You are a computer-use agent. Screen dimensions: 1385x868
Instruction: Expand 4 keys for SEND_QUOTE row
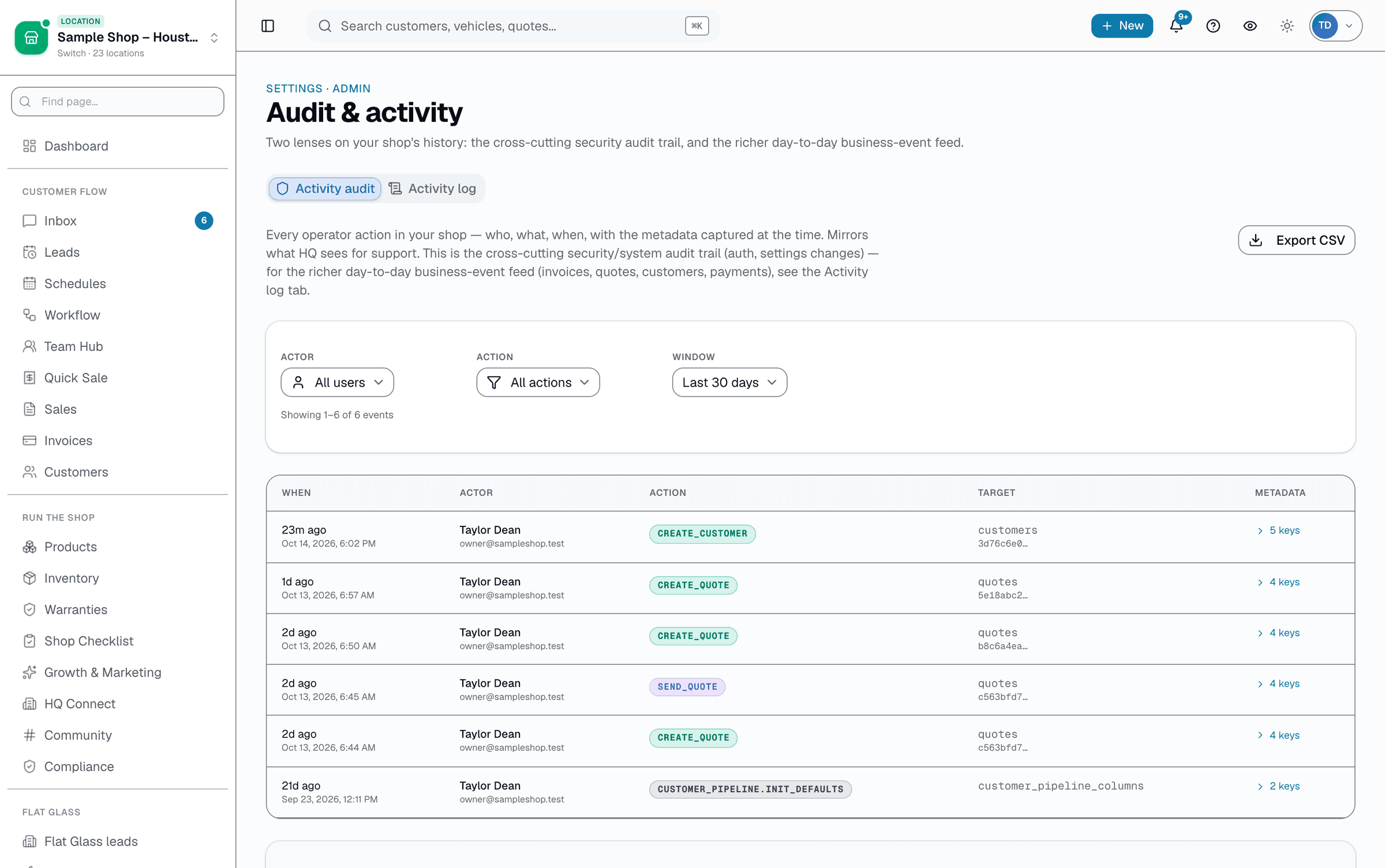[x=1278, y=684]
